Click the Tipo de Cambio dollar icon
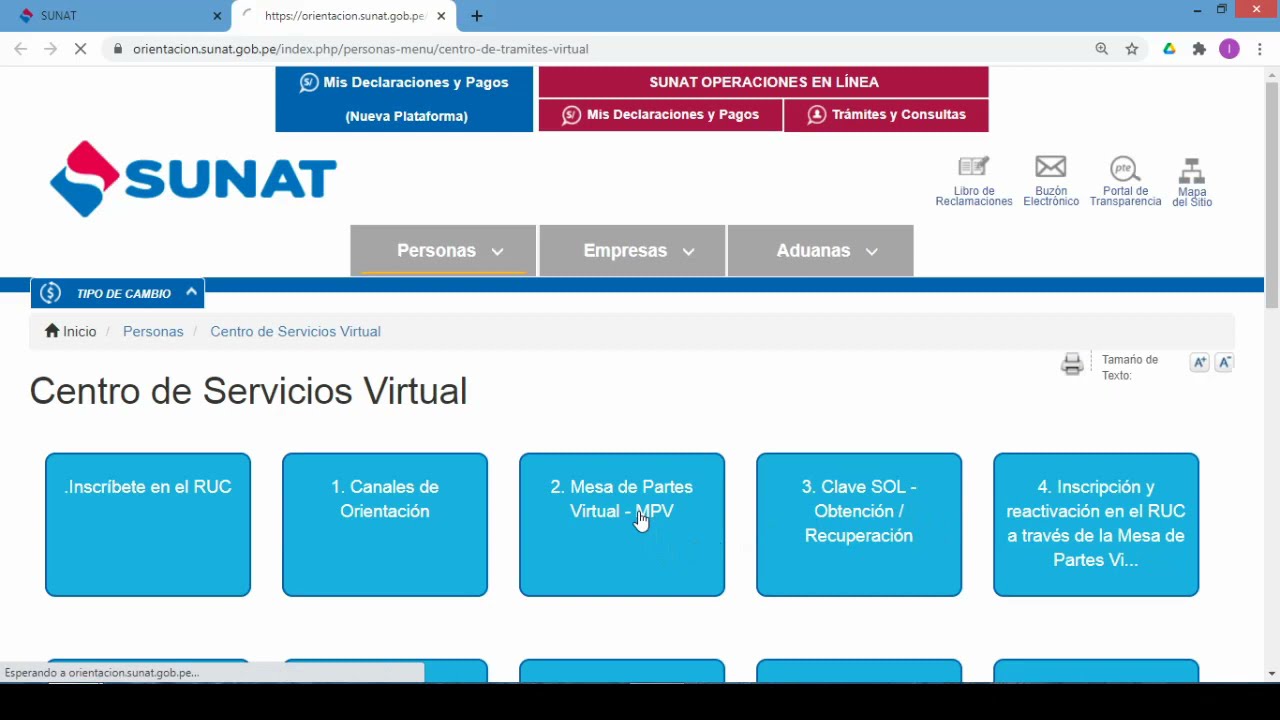The image size is (1280, 720). [x=51, y=293]
